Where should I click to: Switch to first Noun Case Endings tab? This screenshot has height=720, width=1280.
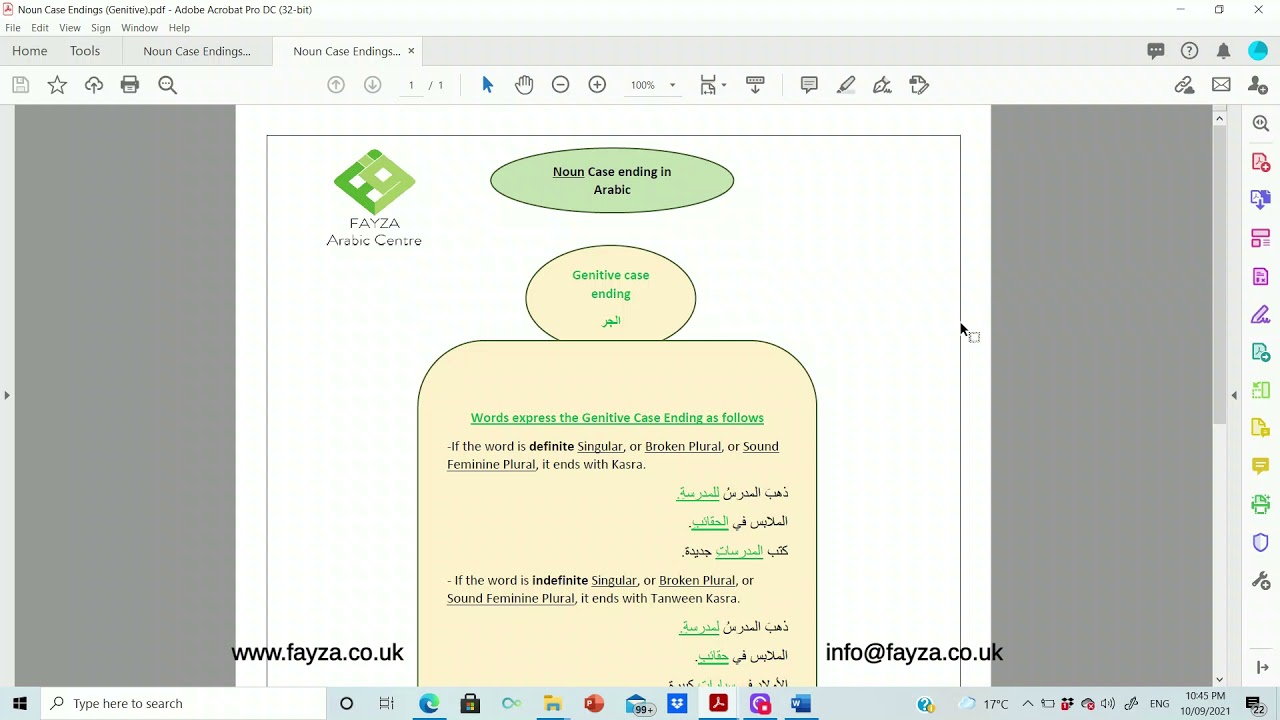(197, 51)
